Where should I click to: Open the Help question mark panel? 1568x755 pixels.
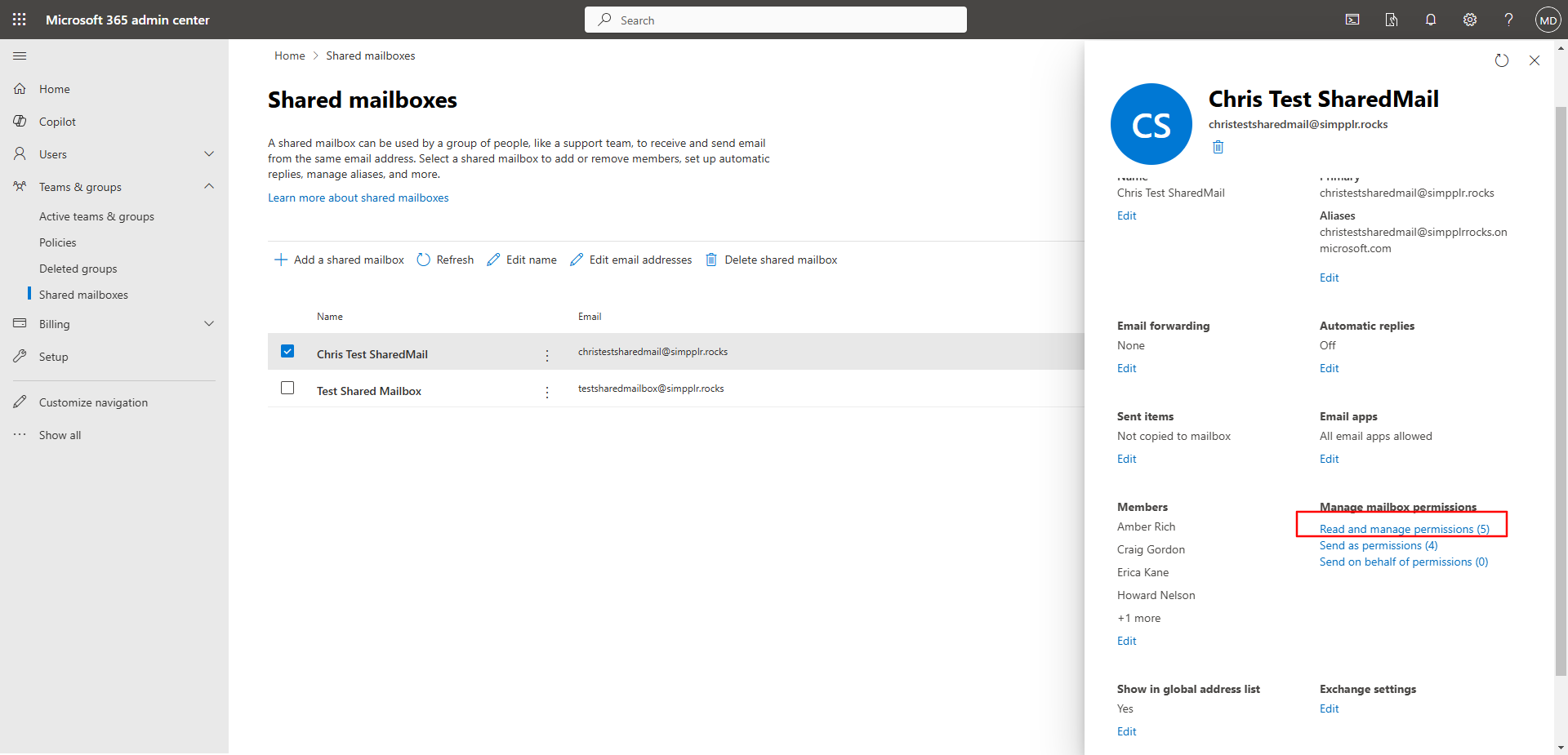coord(1508,19)
